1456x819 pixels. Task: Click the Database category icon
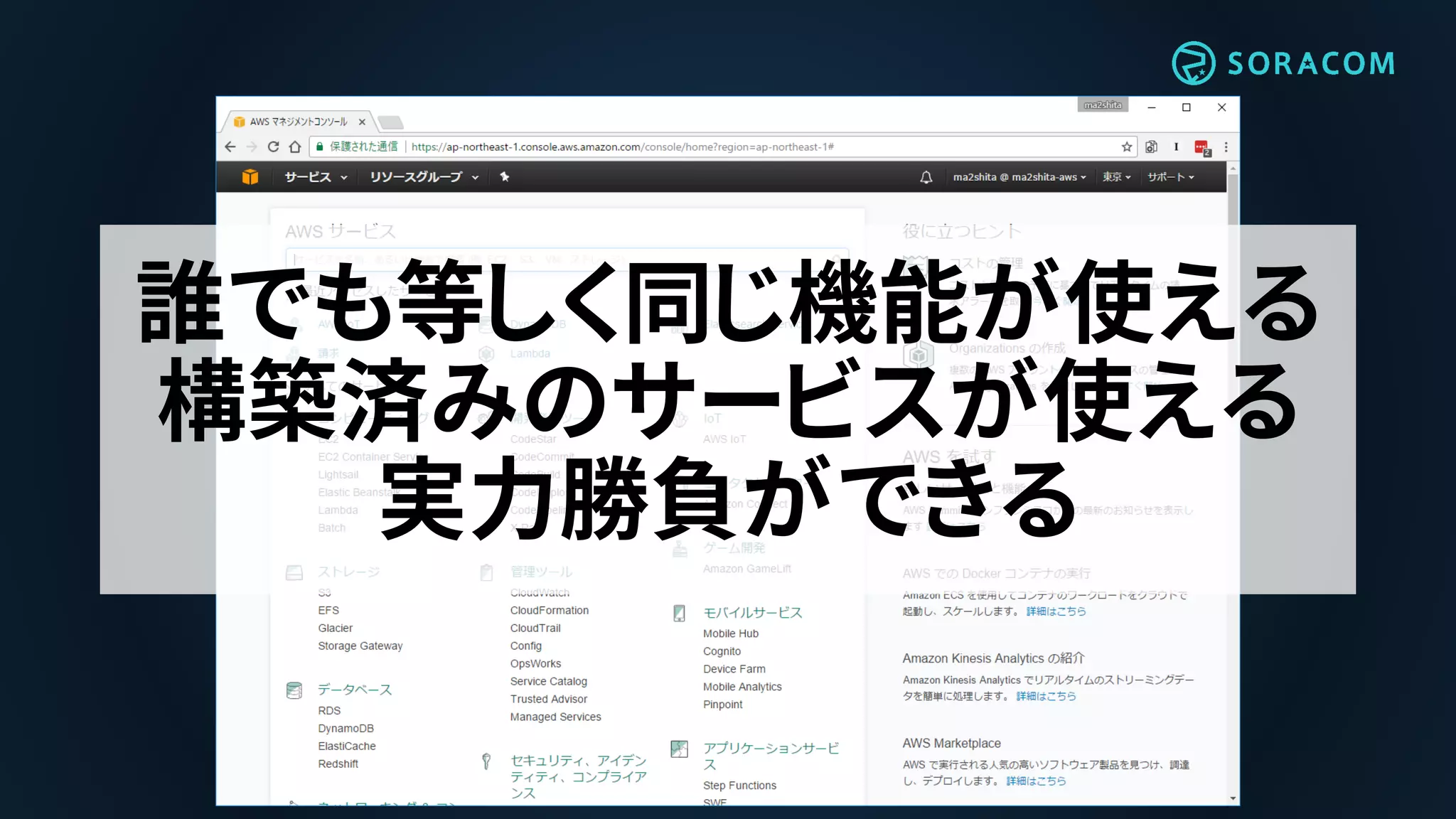(x=294, y=690)
